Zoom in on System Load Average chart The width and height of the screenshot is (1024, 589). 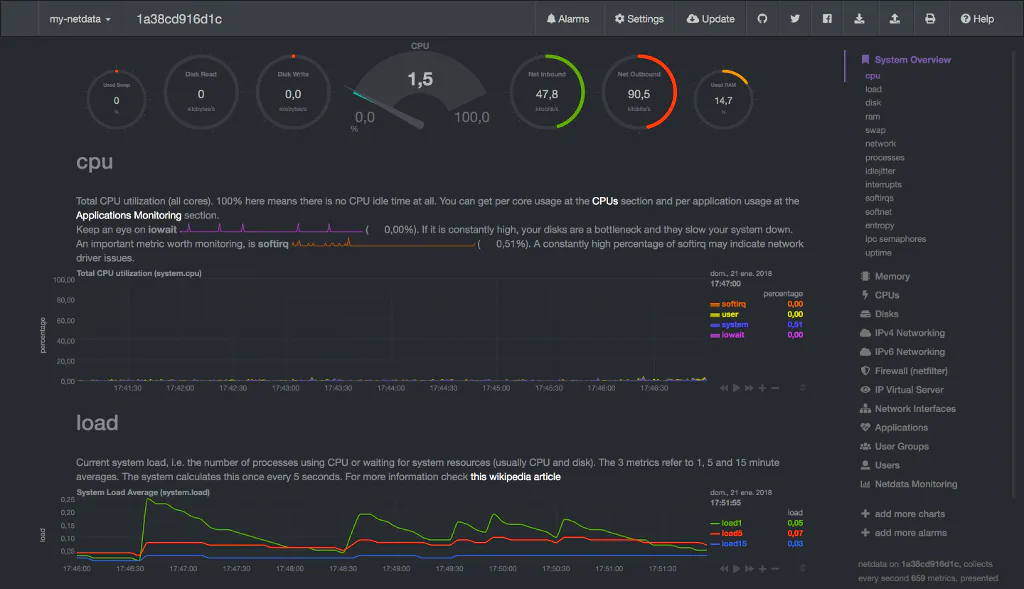tap(762, 569)
